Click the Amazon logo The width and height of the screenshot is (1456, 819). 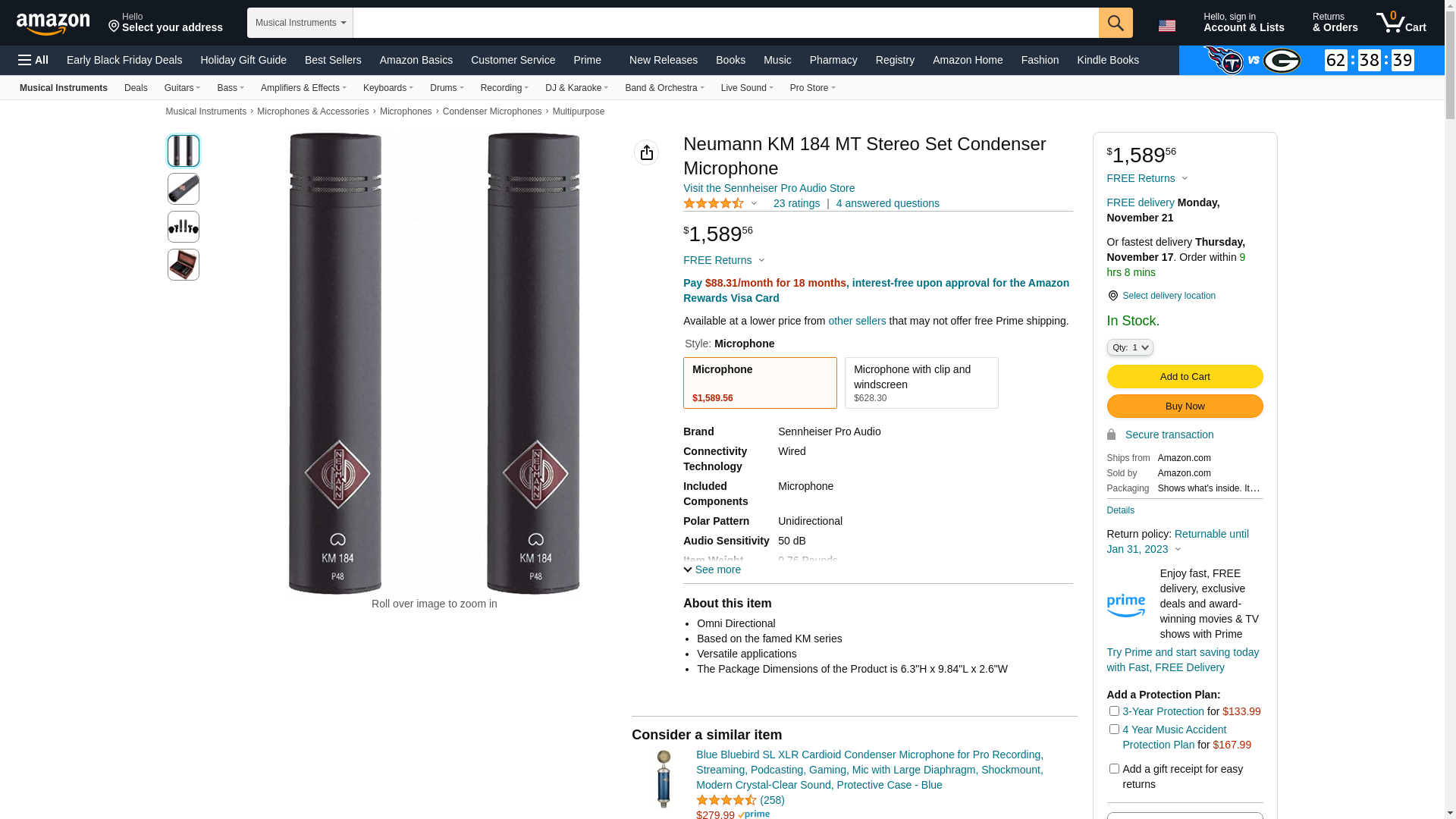53,24
